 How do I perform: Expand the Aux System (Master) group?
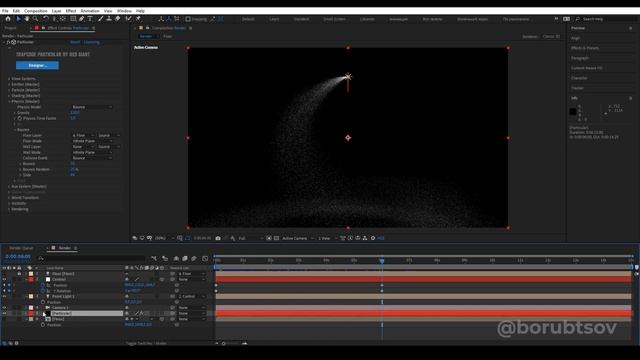pos(9,187)
